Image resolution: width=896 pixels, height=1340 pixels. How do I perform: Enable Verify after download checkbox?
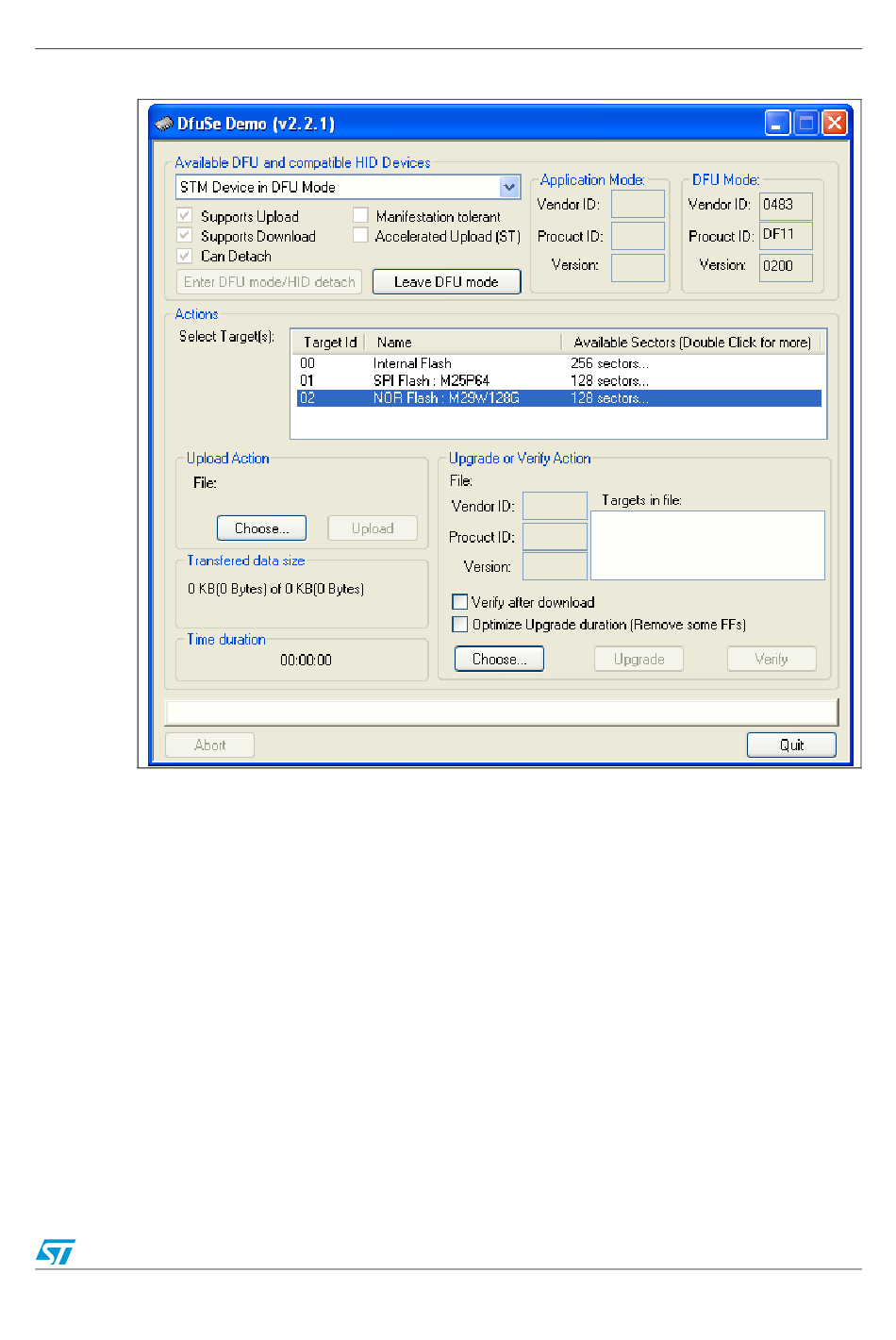pyautogui.click(x=460, y=602)
